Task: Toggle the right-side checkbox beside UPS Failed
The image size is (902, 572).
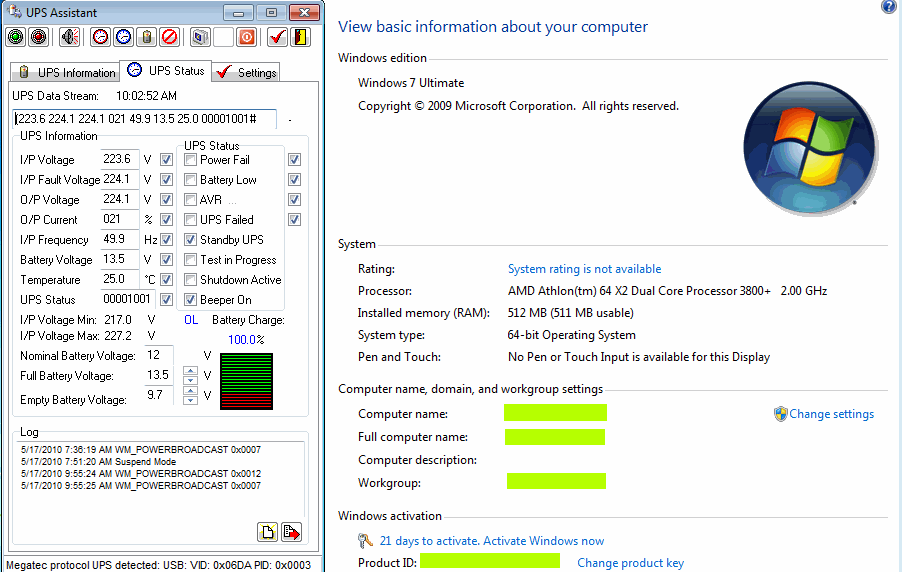Action: click(295, 220)
